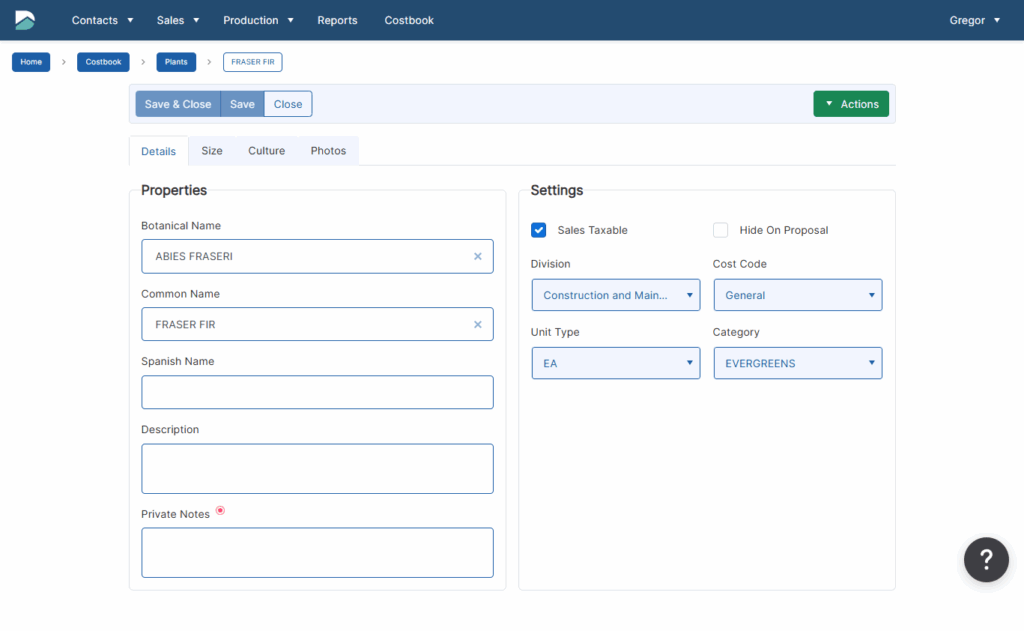Expand the Cost Code dropdown
The height and width of the screenshot is (631, 1024).
797,295
